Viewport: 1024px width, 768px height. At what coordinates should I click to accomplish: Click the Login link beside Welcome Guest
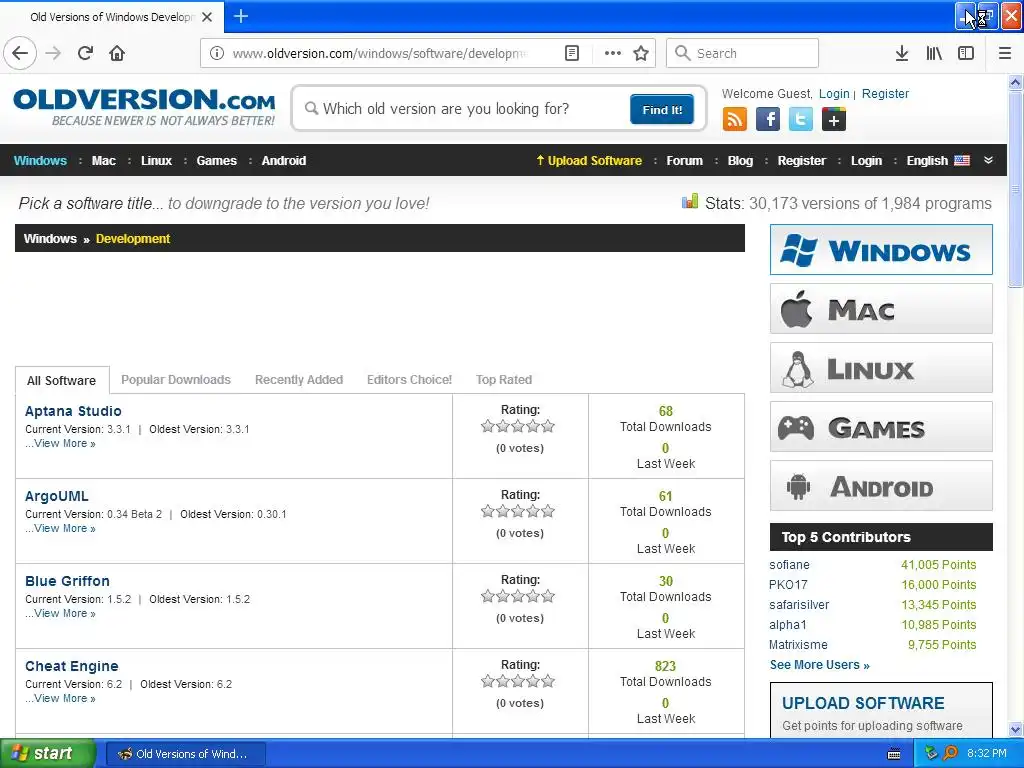pos(834,93)
